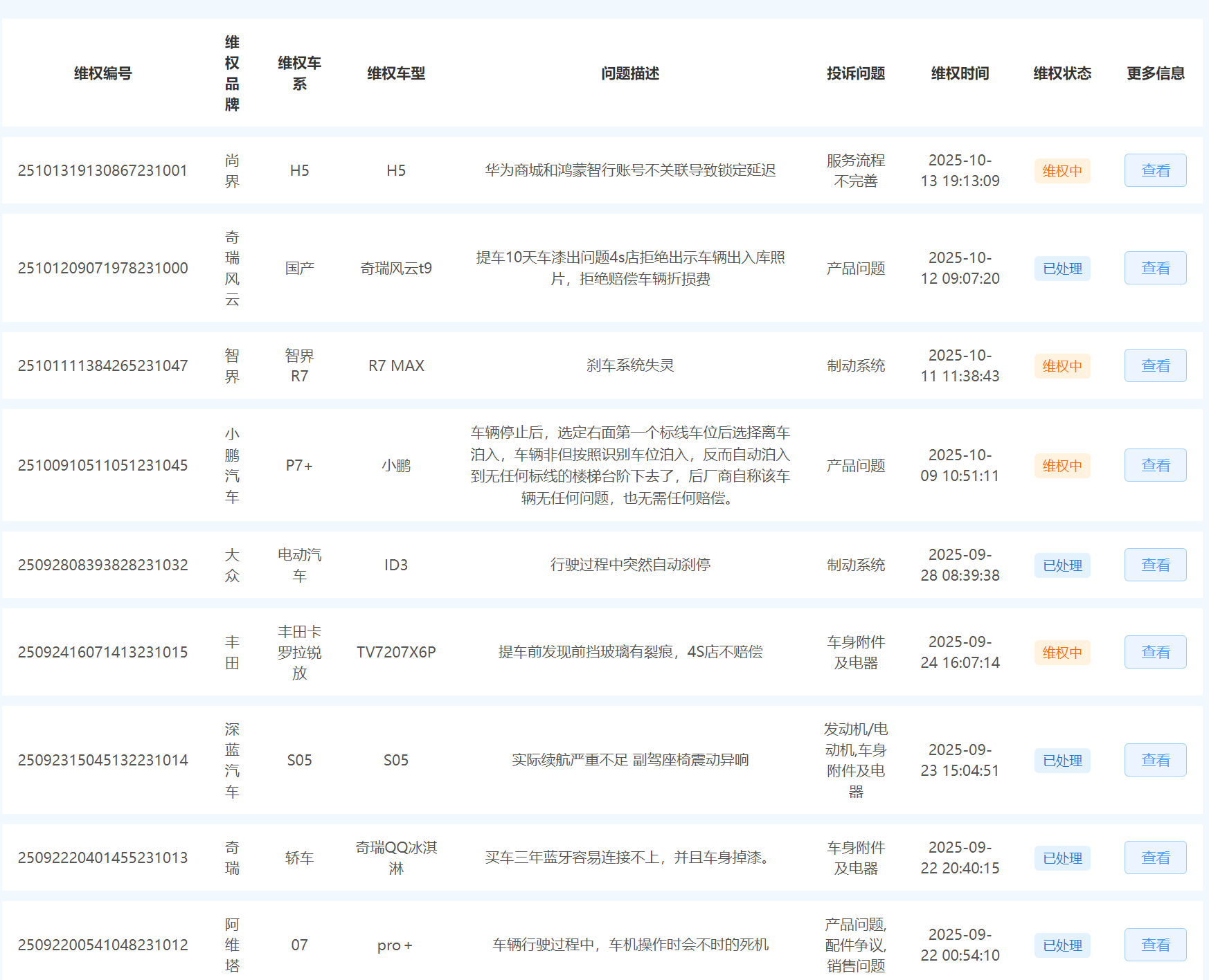The height and width of the screenshot is (980, 1209).
Task: Select the 维权中 tag in 智界 row
Action: click(1062, 366)
